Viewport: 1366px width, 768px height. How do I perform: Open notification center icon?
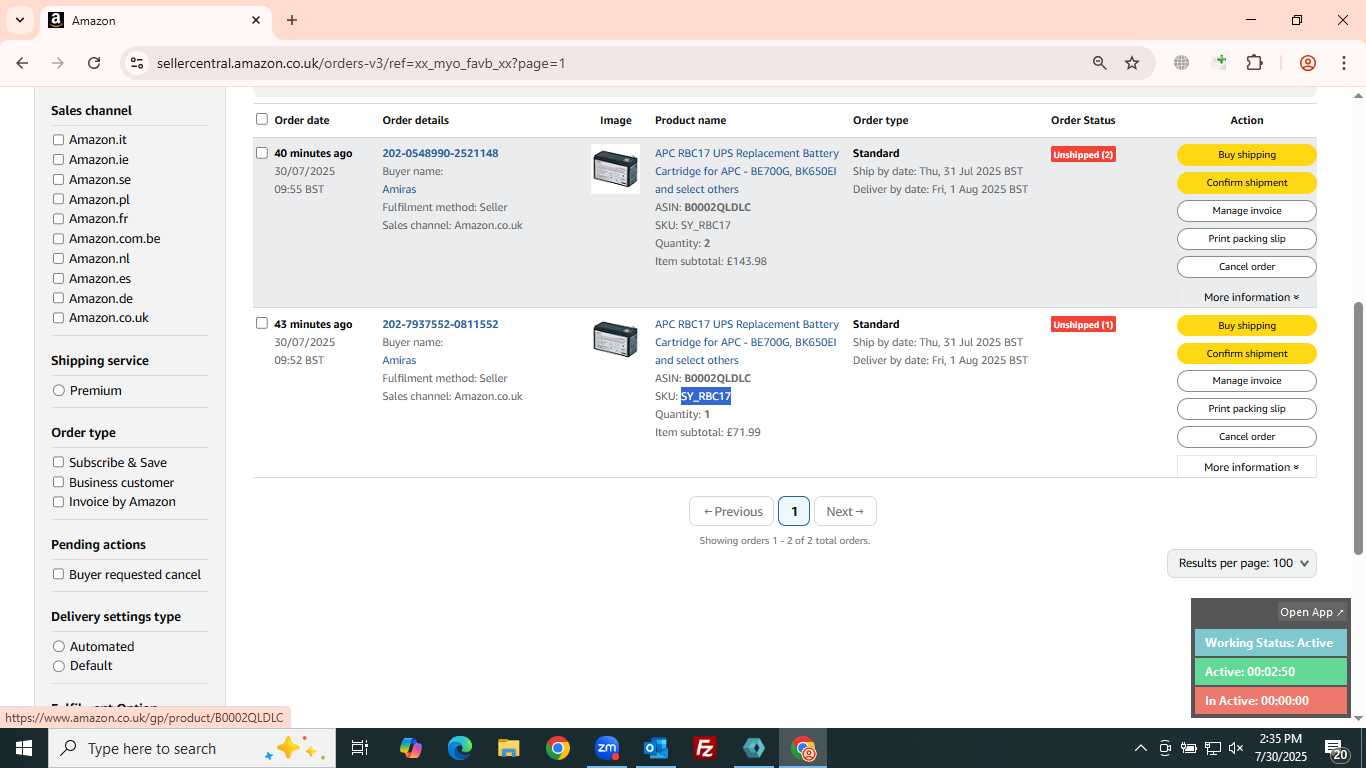[x=1335, y=748]
